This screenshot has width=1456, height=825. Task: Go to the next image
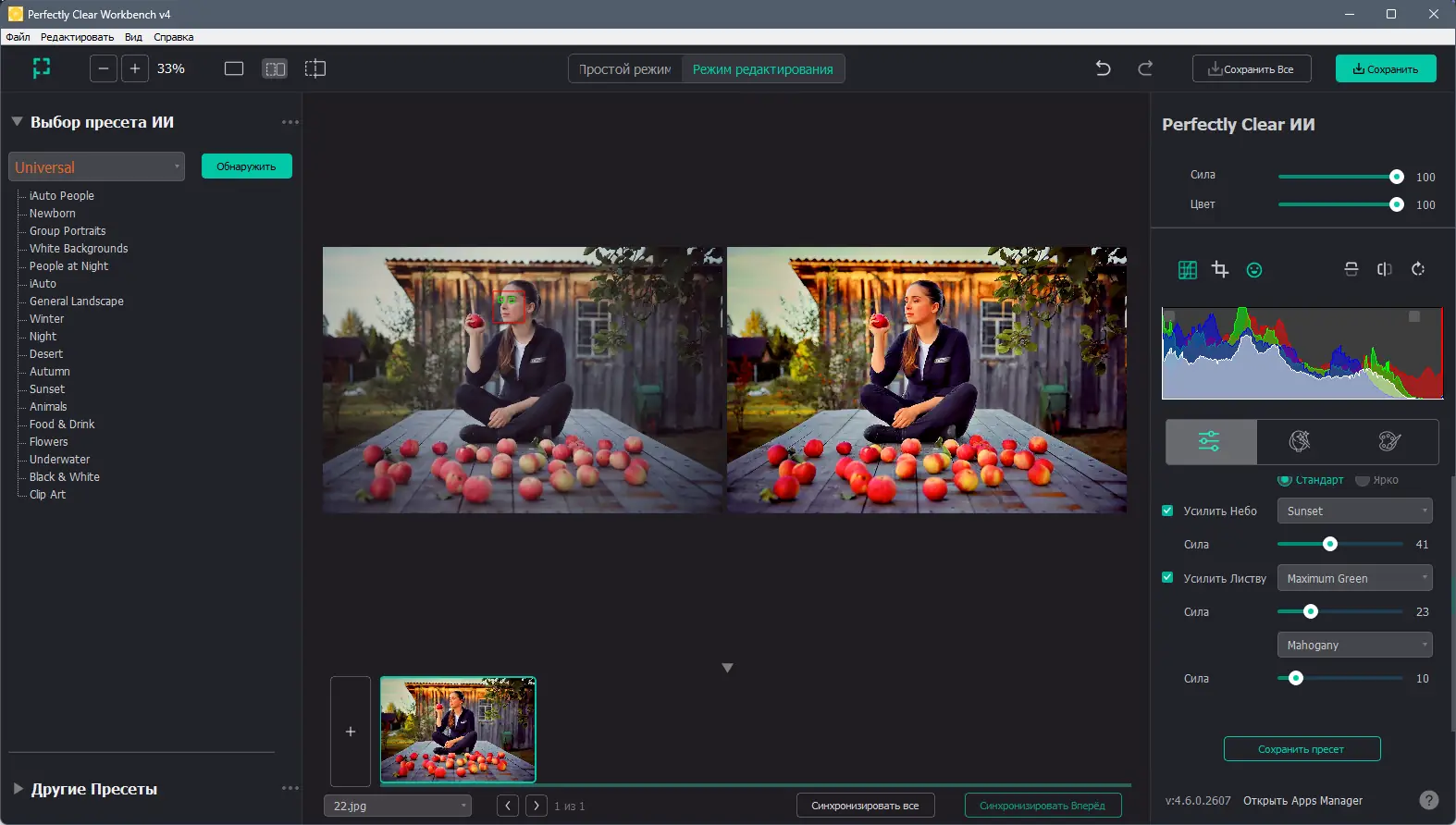537,806
